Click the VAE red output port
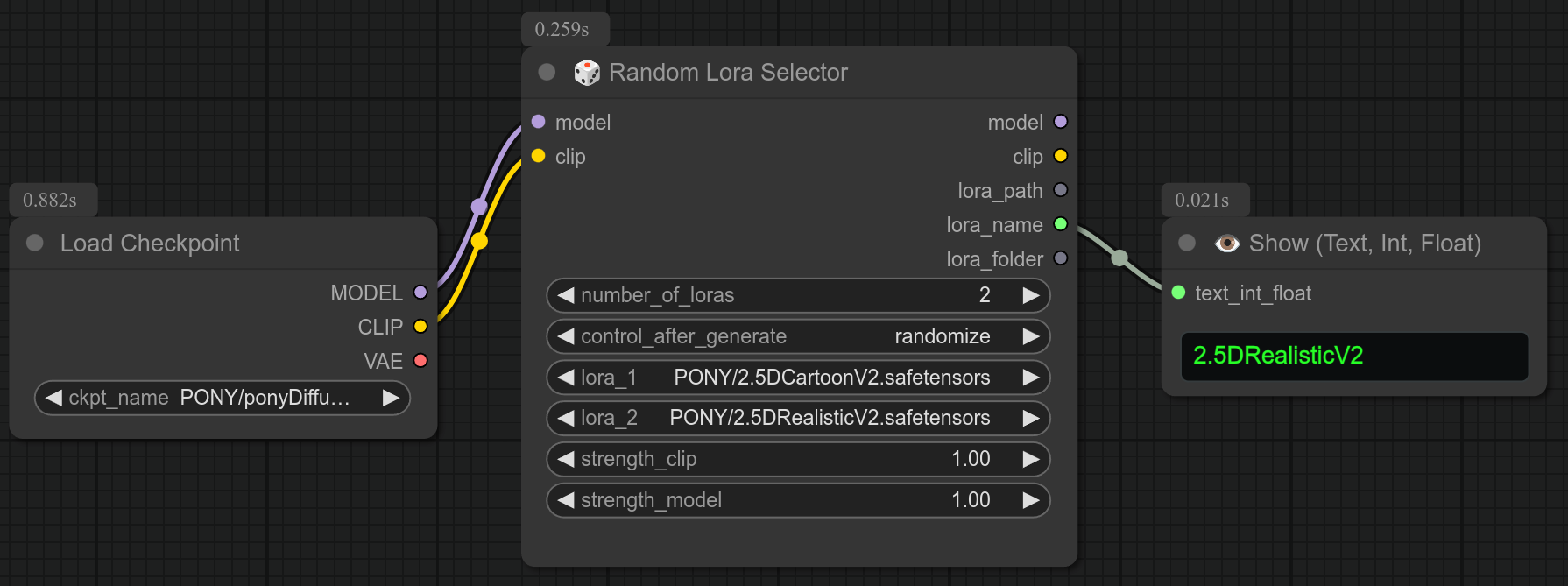 click(x=420, y=361)
